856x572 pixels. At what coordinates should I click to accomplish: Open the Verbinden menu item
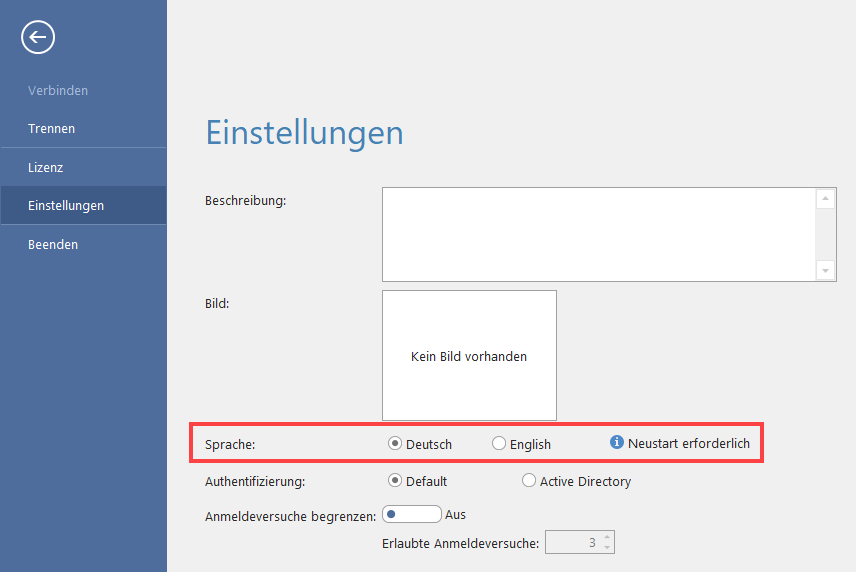58,90
